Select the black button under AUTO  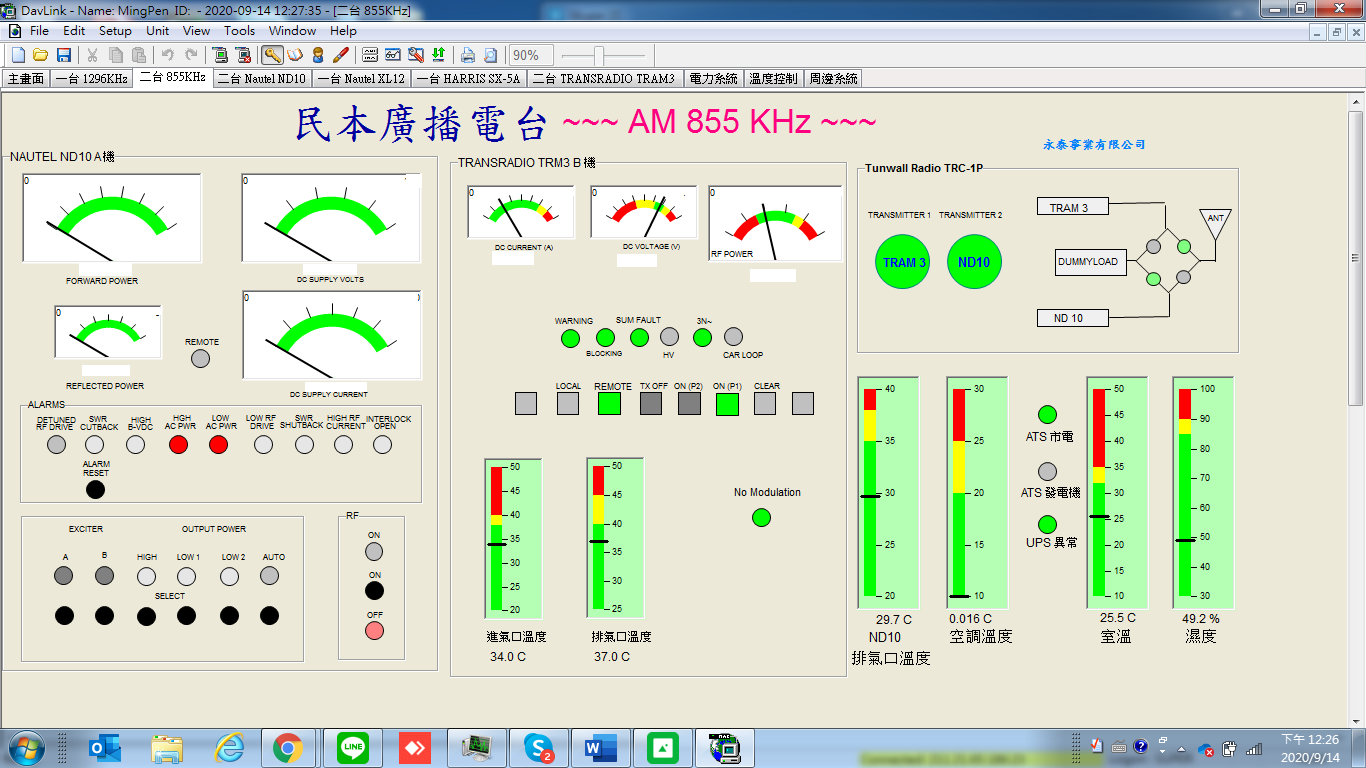point(270,616)
